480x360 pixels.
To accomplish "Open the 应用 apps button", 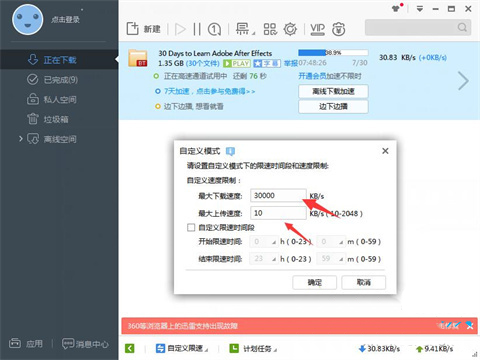I will [26, 343].
